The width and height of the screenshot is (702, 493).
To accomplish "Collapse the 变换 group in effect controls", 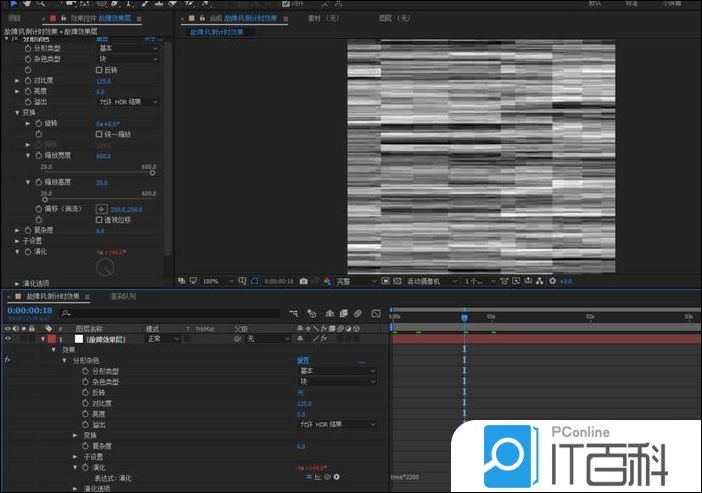I will 17,112.
